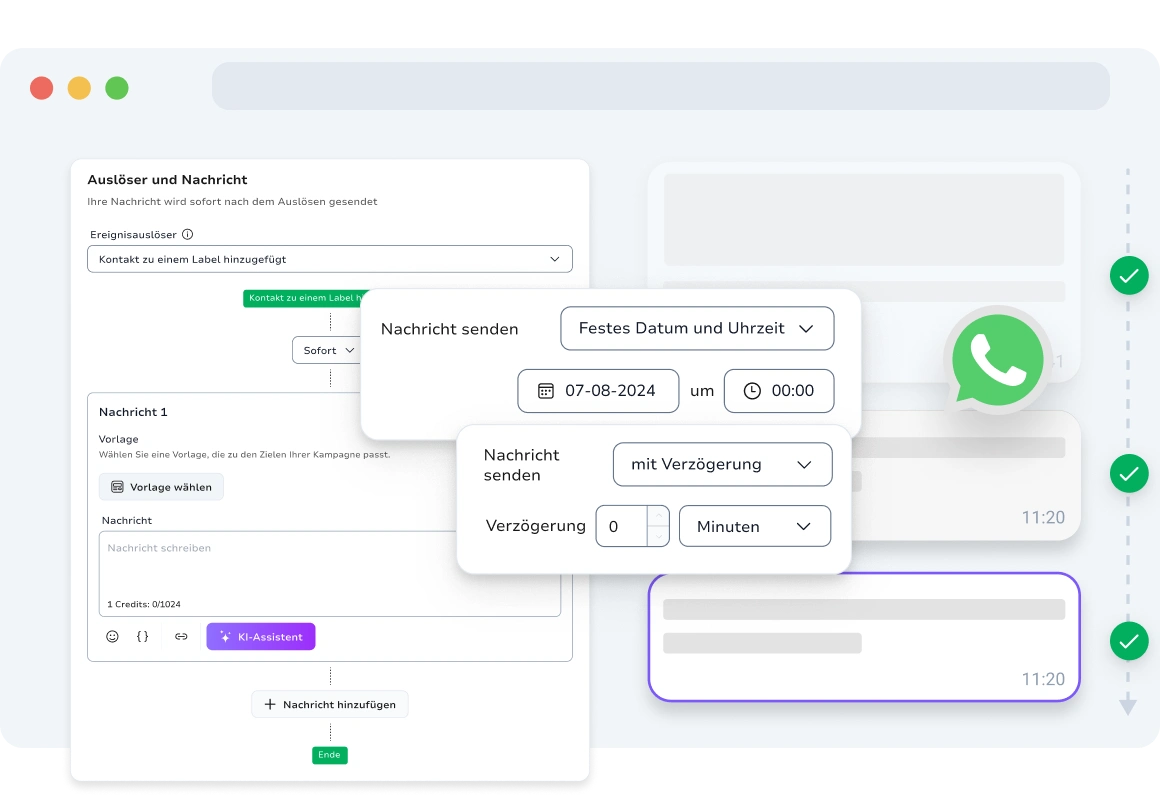The image size is (1160, 796).
Task: Open the Sofort timing dropdown
Action: (328, 351)
